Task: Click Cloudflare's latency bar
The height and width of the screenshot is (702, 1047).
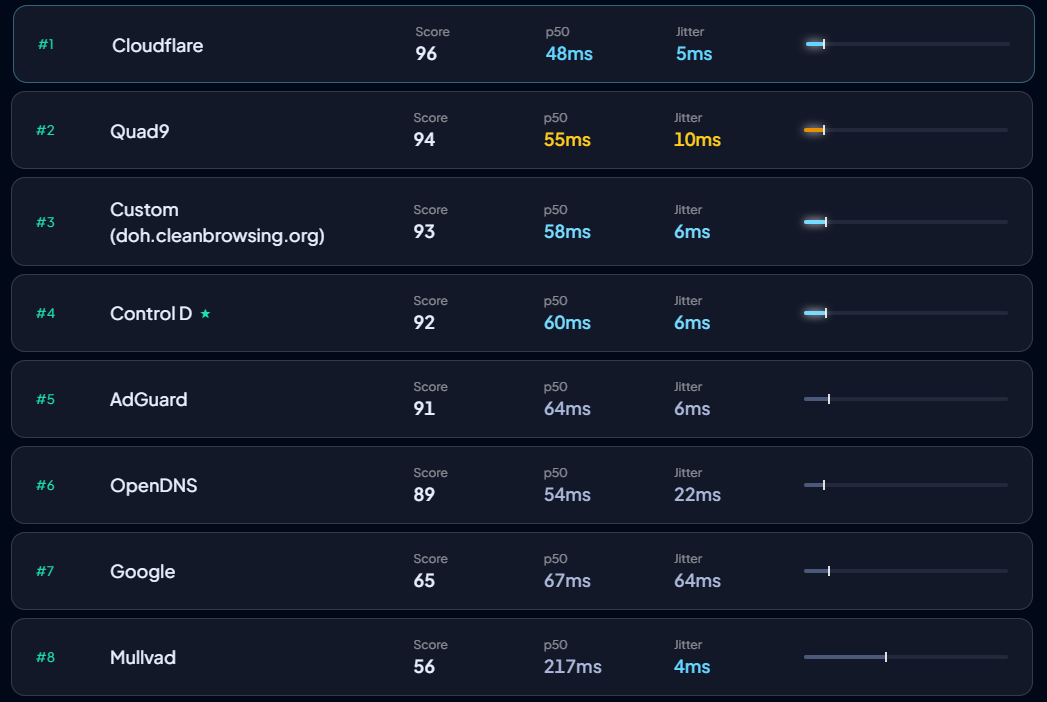Action: click(x=907, y=44)
